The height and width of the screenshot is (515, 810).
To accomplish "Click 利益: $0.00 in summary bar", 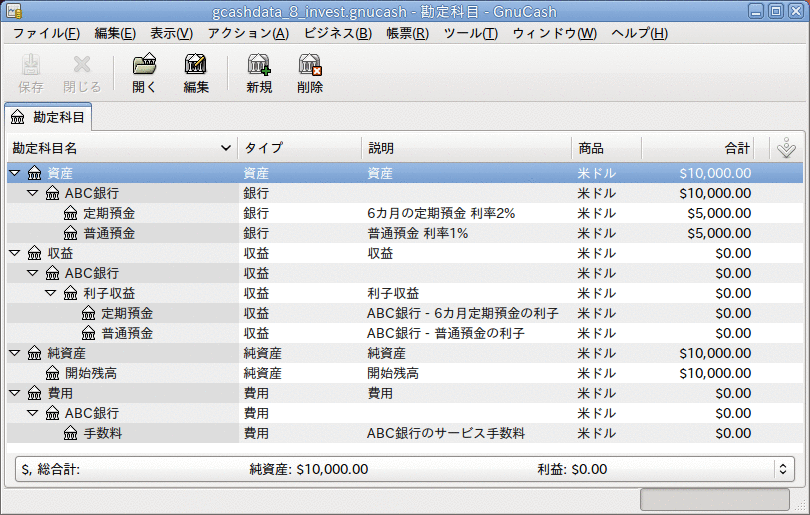I will coord(572,469).
